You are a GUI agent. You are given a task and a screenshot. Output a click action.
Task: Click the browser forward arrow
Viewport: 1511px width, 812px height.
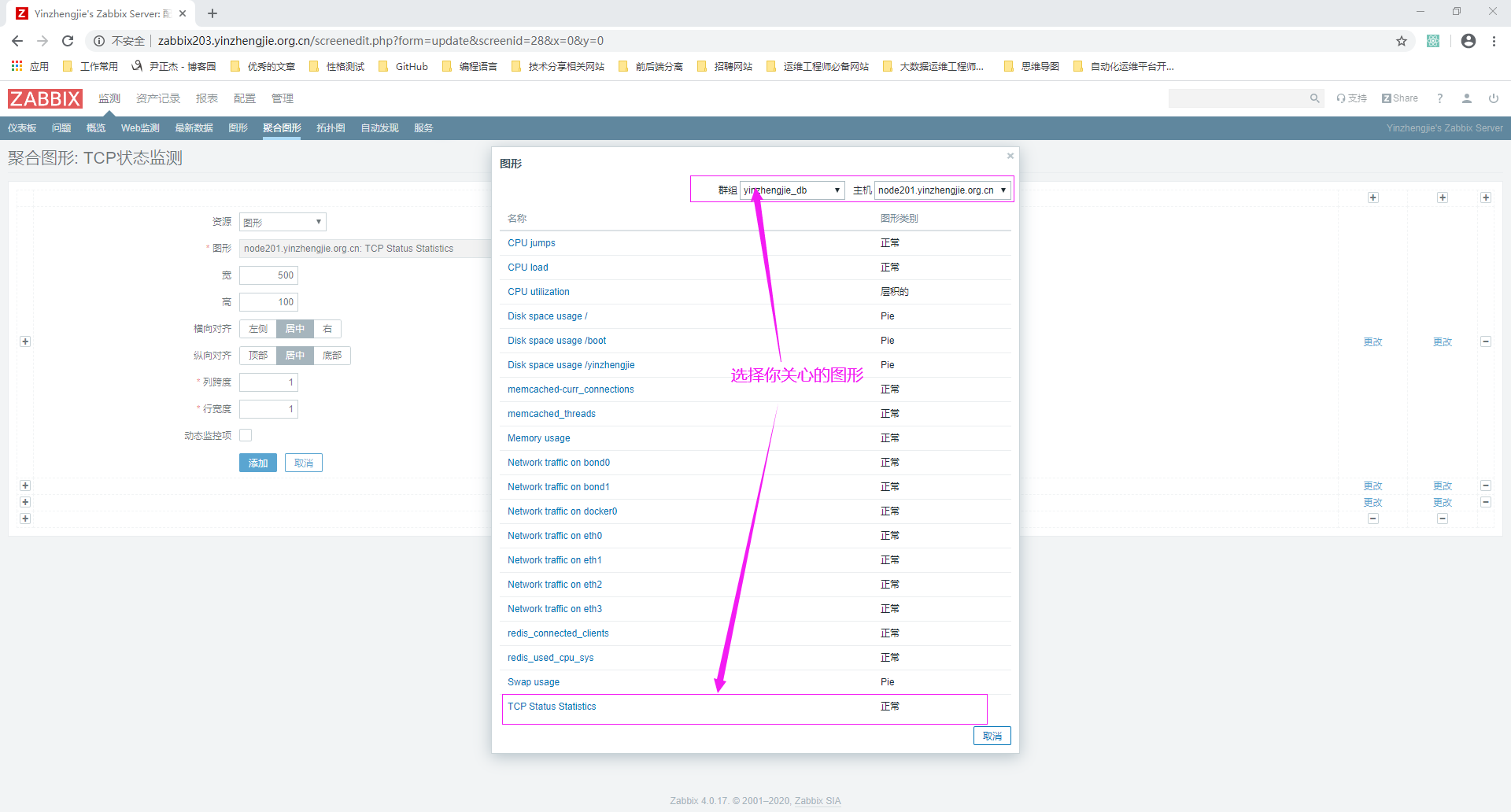click(42, 41)
